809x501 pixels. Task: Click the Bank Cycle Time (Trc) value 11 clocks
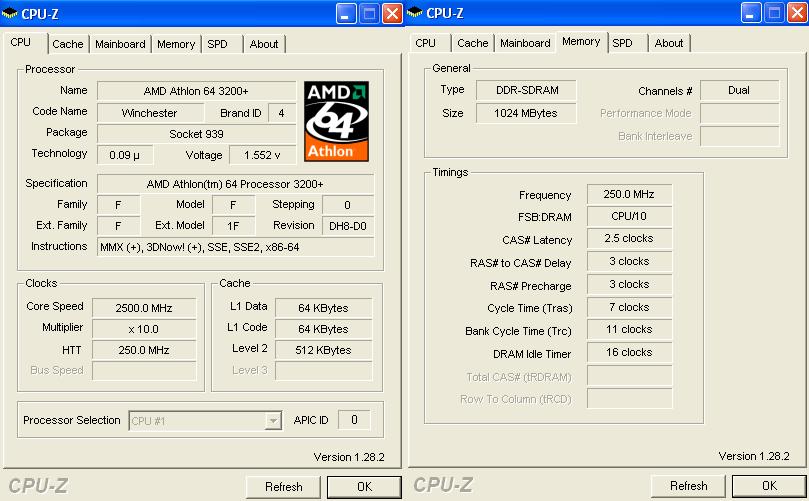coord(629,330)
